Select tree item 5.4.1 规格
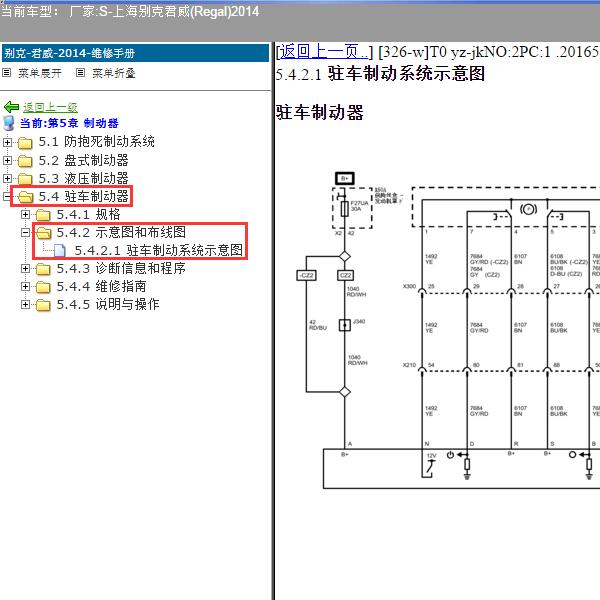 [x=88, y=215]
